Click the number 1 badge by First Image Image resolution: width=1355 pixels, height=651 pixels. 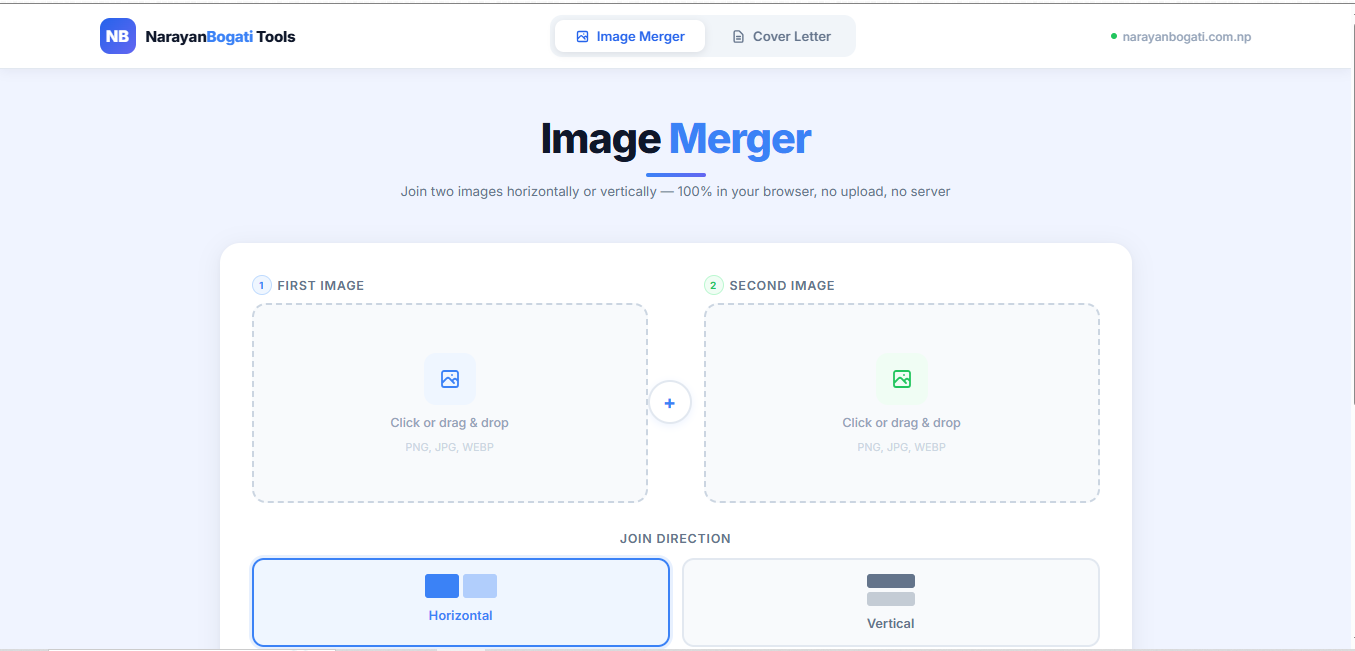pos(262,285)
